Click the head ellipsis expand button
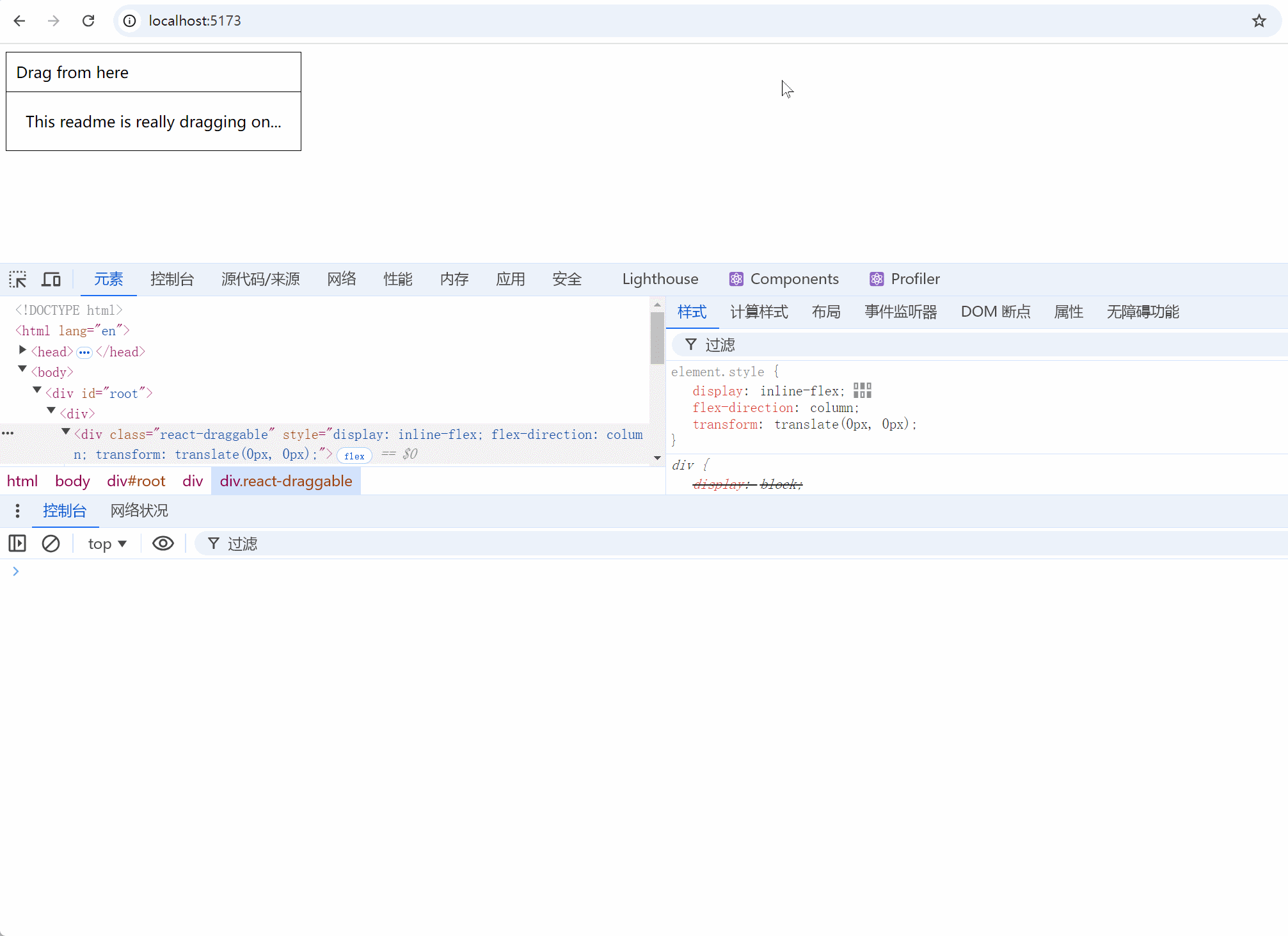Viewport: 1288px width, 936px height. [x=84, y=353]
